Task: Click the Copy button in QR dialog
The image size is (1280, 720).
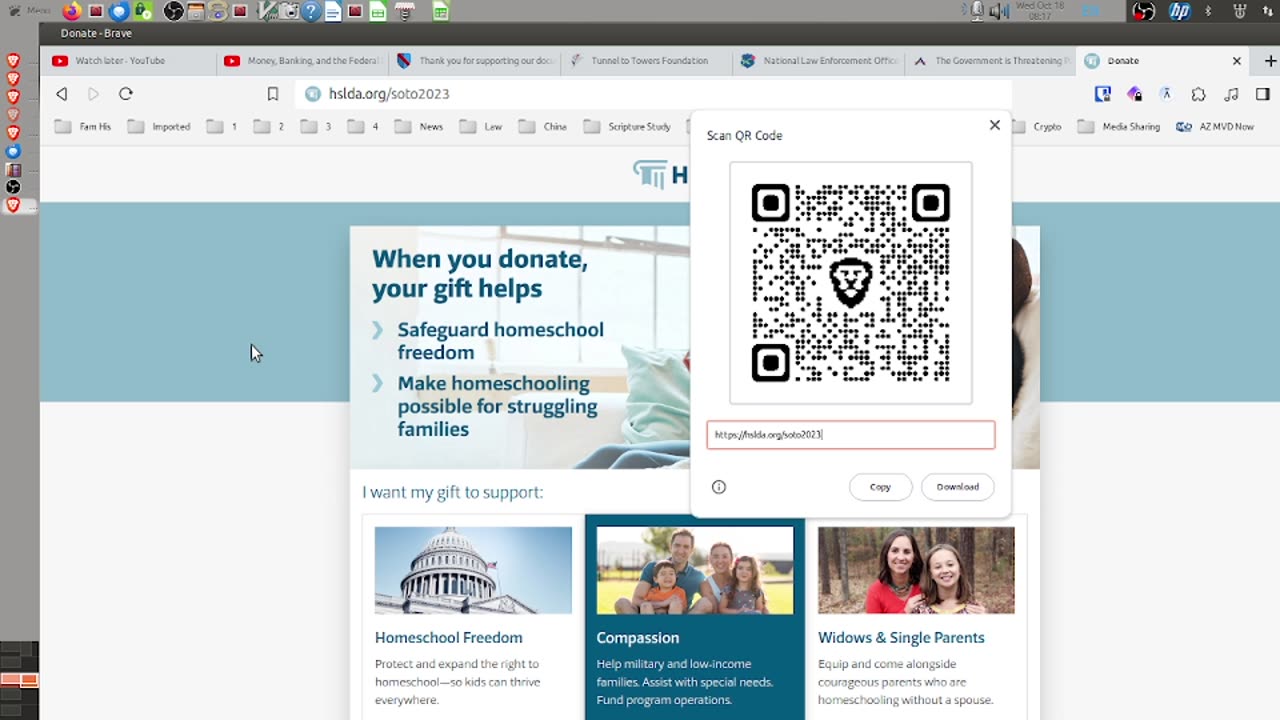Action: pyautogui.click(x=880, y=487)
